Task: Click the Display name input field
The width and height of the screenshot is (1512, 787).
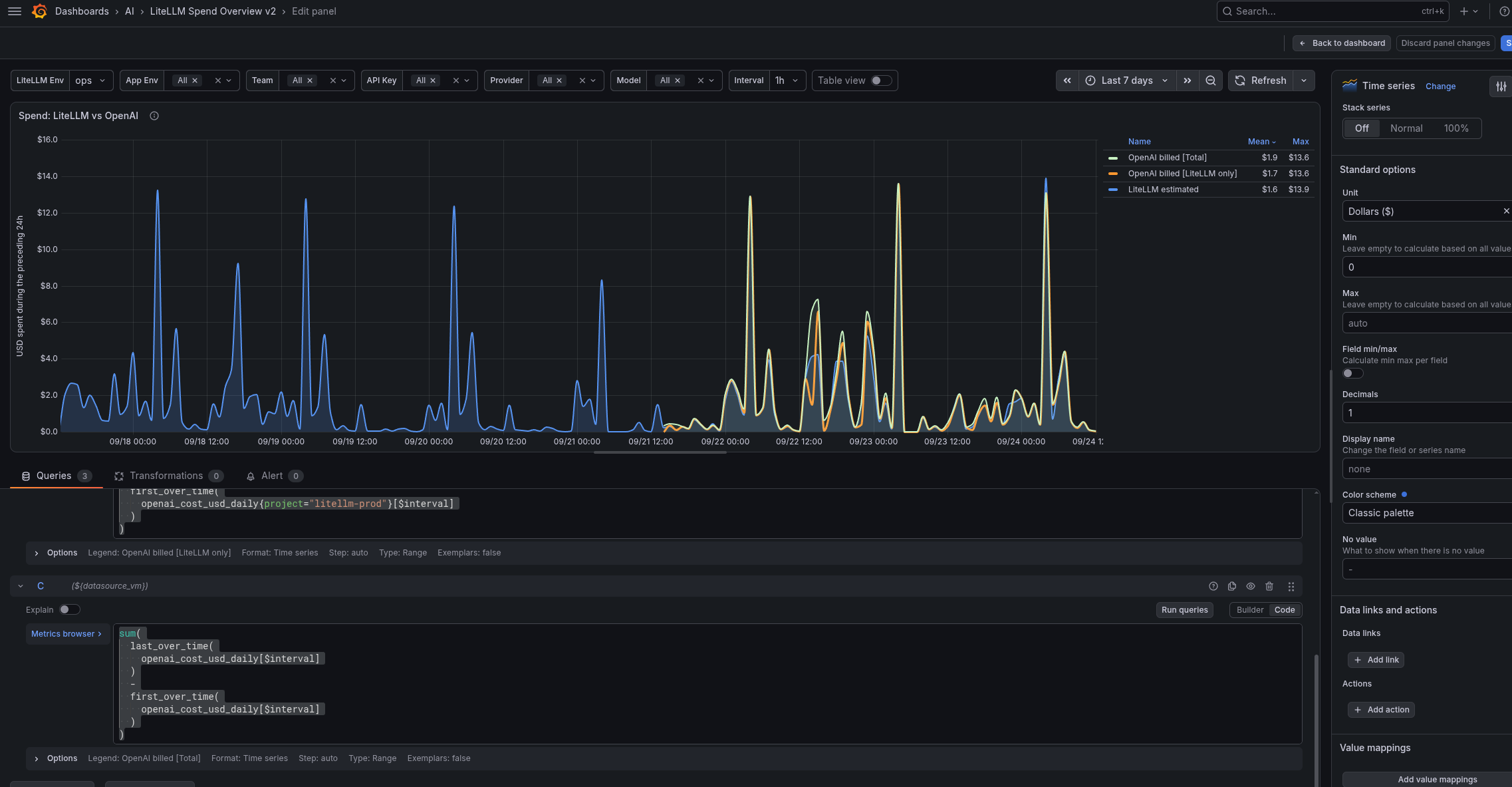Action: pos(1427,469)
